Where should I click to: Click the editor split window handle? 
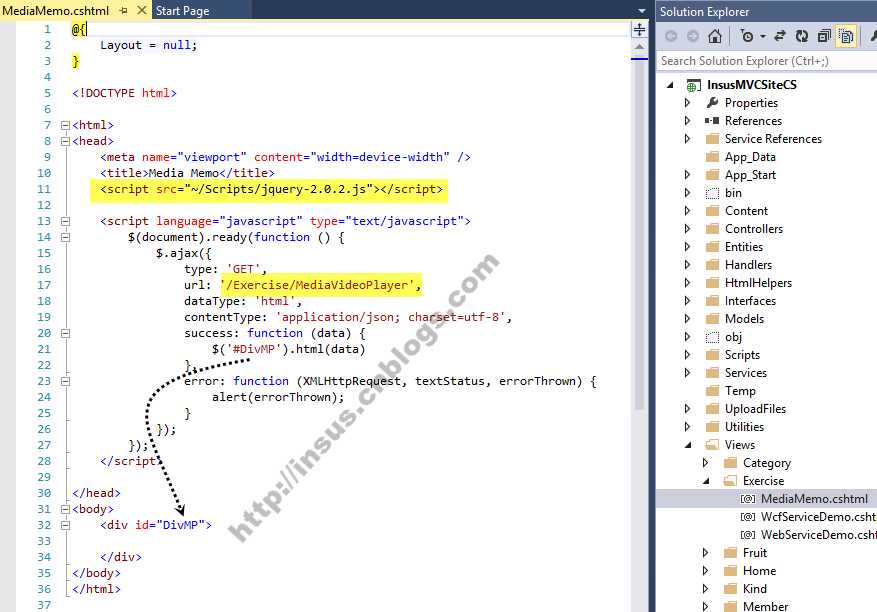[x=640, y=29]
